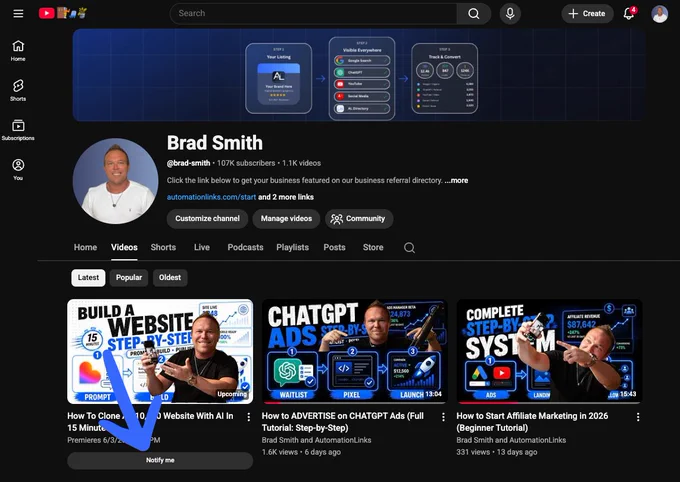
Task: Go to Home in sidebar
Action: coord(18,51)
